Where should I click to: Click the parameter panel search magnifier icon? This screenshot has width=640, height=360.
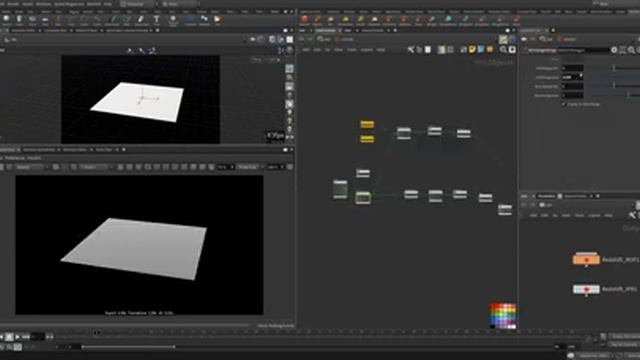(x=631, y=50)
